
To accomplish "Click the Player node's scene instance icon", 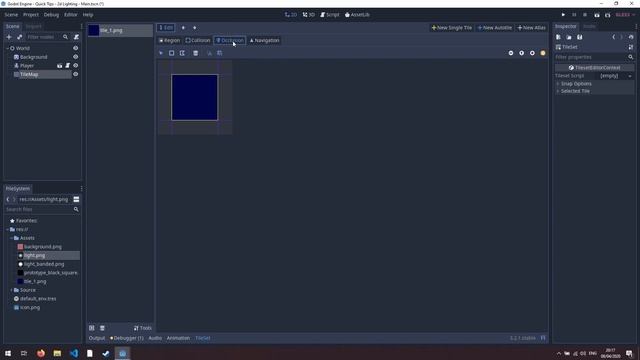I will click(60, 66).
